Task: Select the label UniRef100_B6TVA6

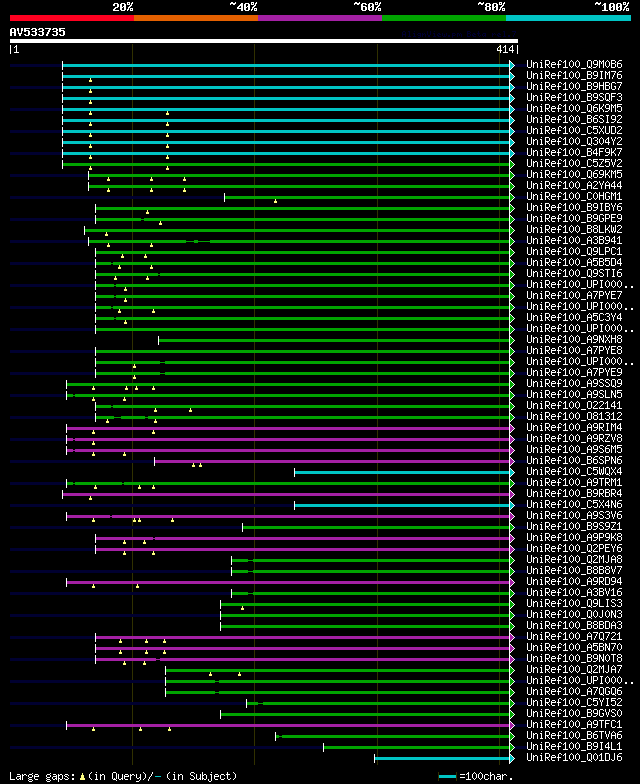Action: coord(574,736)
